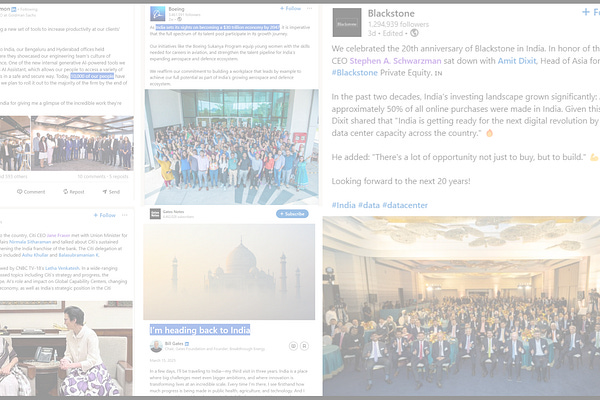Screen dimensions: 600x400
Task: Click the globe visibility icon on Blackstone post
Action: tap(414, 33)
